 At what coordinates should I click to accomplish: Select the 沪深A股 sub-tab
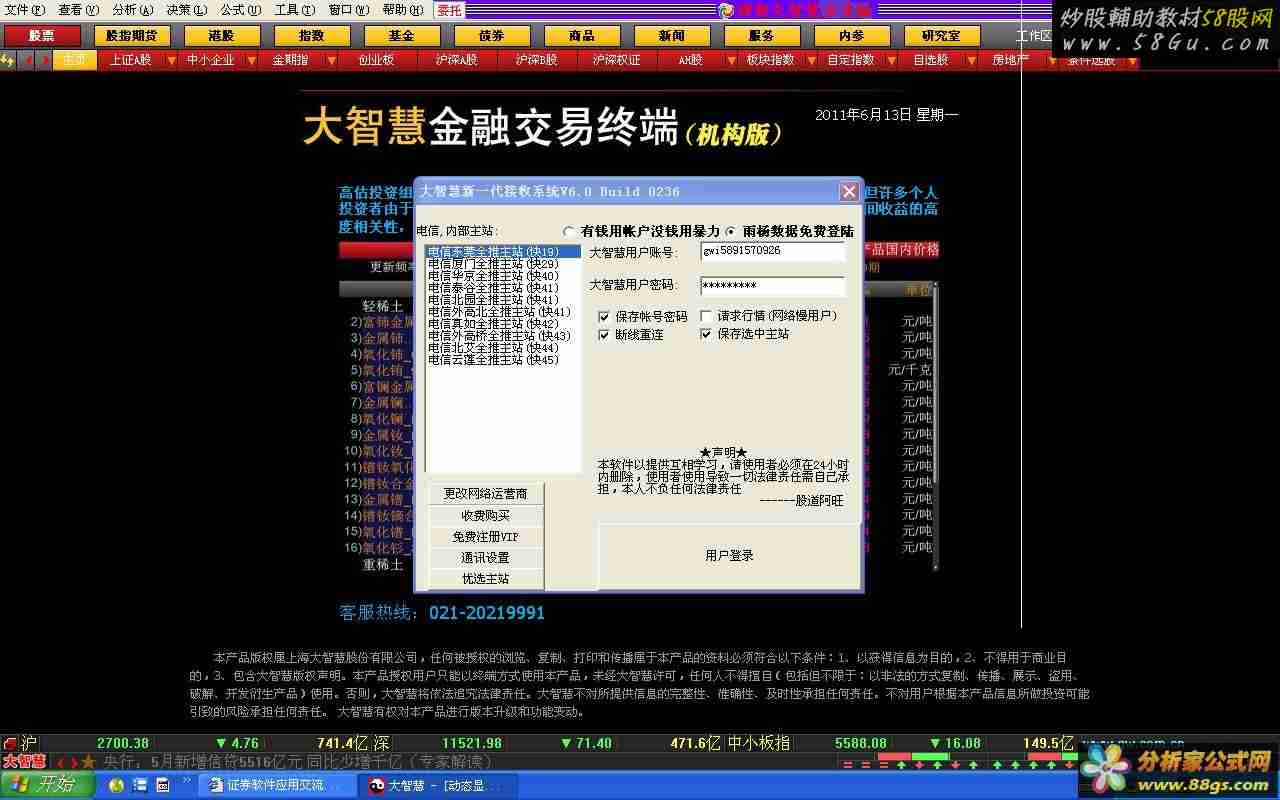tap(456, 60)
